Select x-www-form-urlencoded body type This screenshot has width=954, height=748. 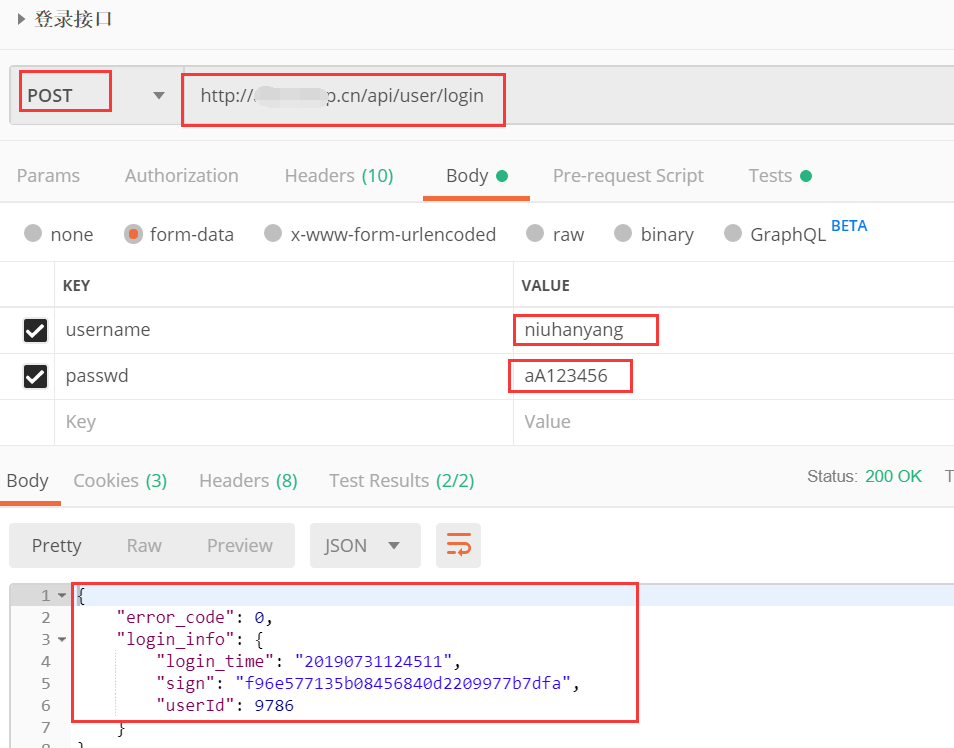tap(273, 234)
